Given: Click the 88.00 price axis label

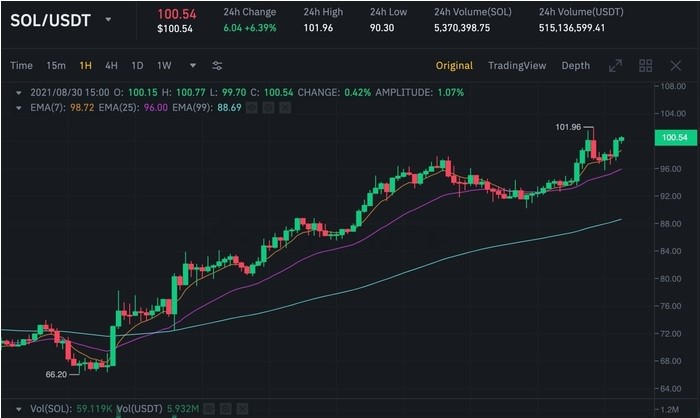Looking at the screenshot, I should click(671, 224).
